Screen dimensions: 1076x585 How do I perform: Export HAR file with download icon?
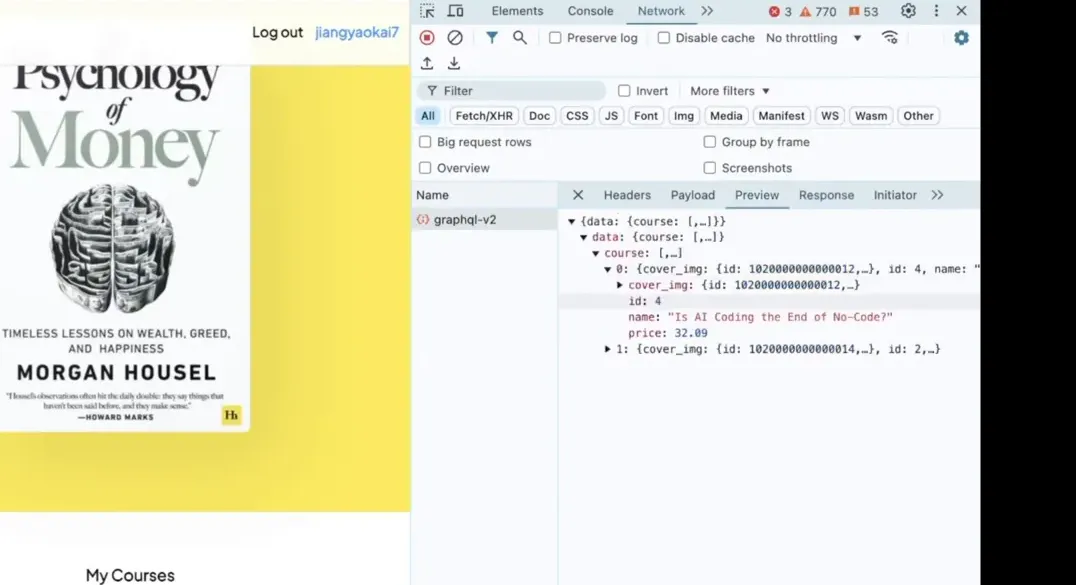(x=454, y=63)
